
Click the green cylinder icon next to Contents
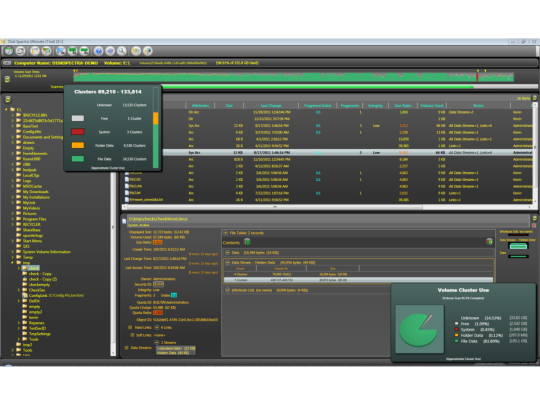coord(247,242)
